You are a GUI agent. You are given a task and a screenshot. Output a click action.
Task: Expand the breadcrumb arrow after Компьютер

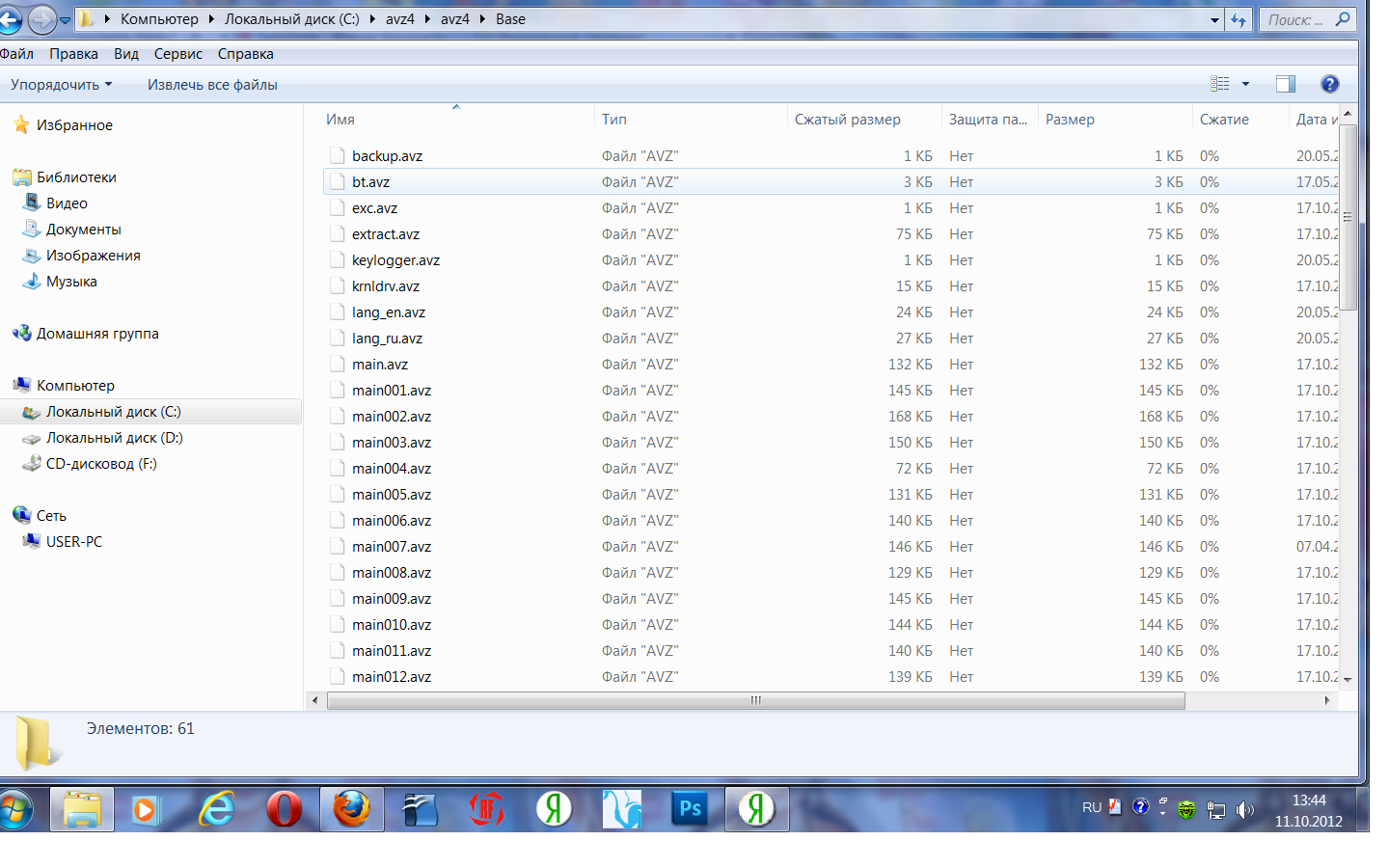point(211,19)
